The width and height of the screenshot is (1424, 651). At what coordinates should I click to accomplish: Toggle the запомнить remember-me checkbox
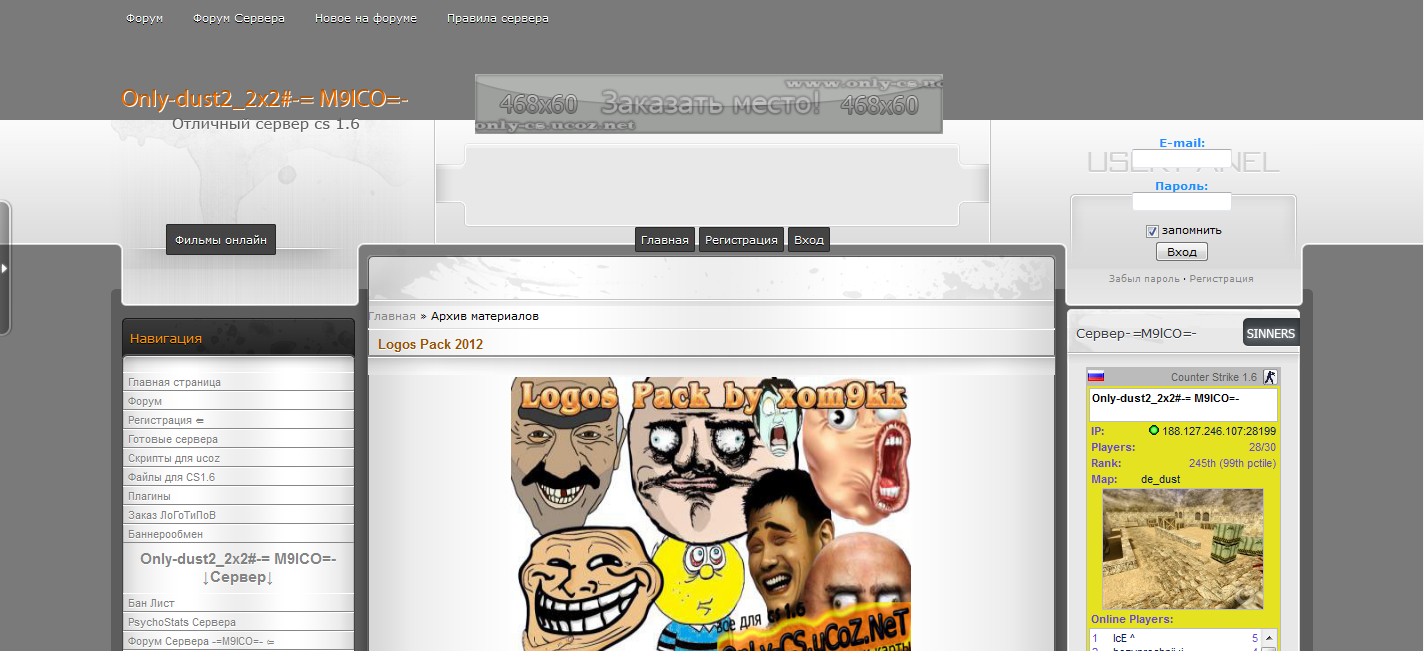tap(1152, 231)
